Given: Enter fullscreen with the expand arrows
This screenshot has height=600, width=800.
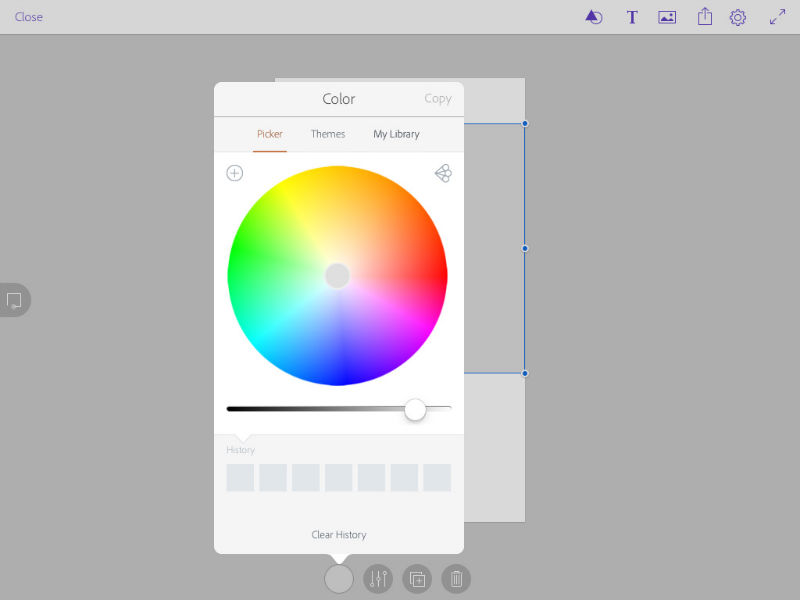Looking at the screenshot, I should tap(777, 17).
